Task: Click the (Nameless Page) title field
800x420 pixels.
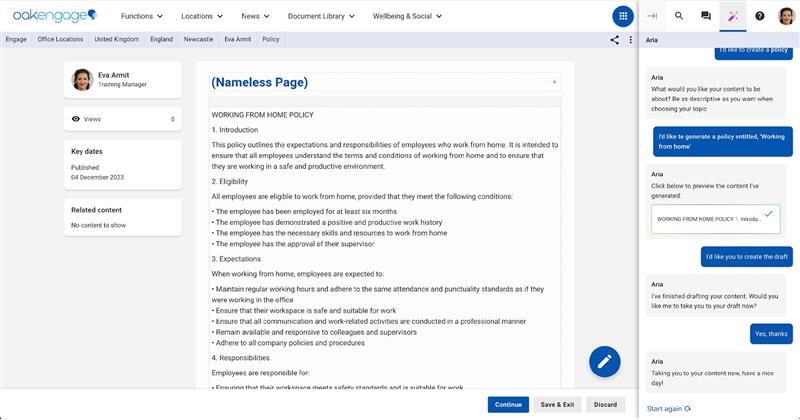Action: click(385, 82)
